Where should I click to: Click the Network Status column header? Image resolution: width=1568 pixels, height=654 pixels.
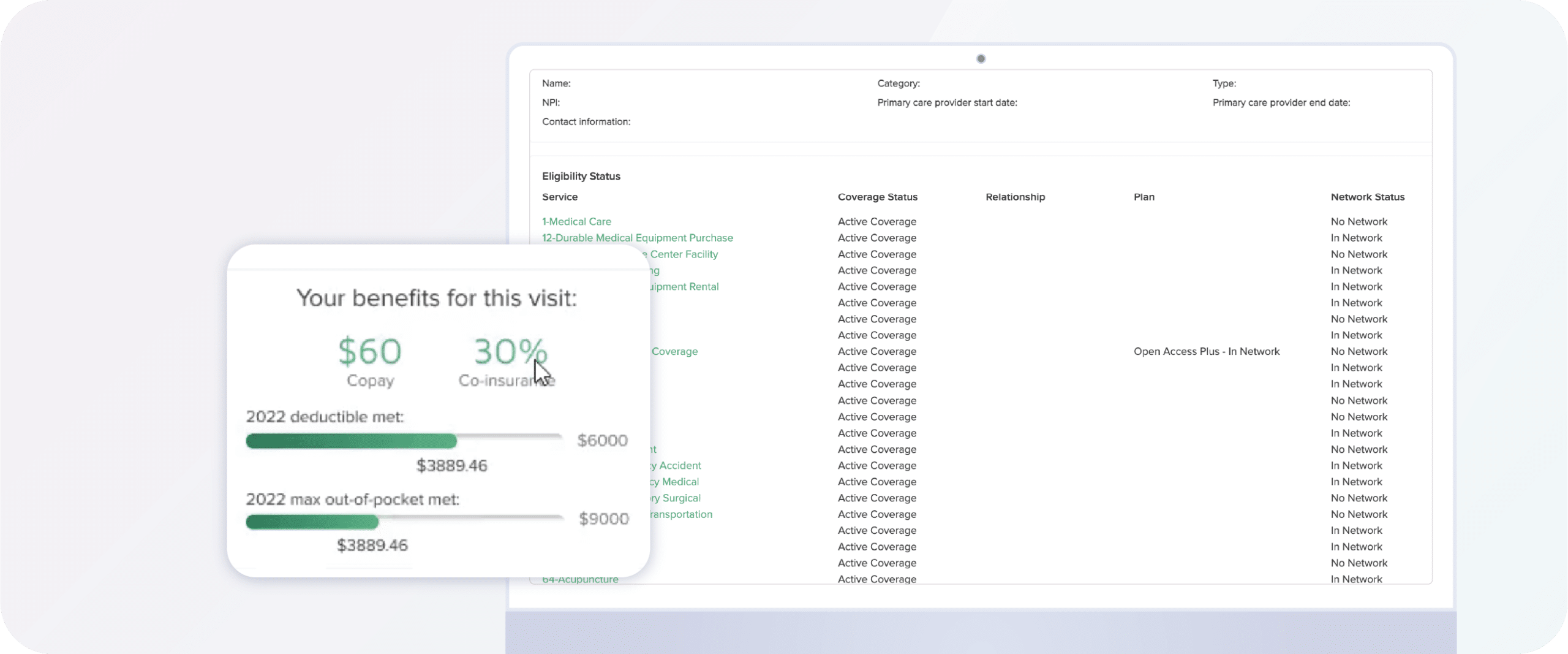(1367, 197)
